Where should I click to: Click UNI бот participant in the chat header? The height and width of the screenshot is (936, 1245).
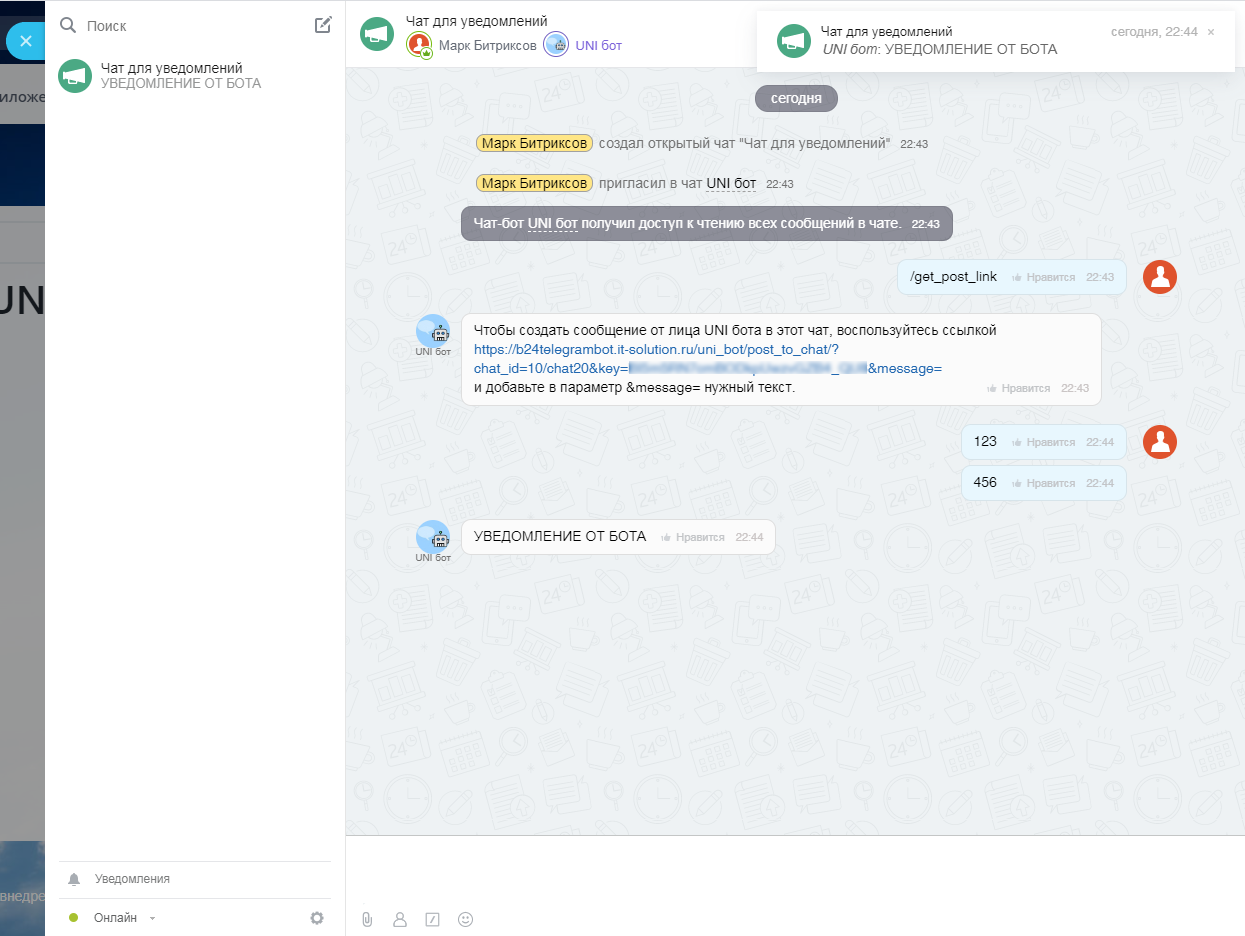click(x=597, y=45)
